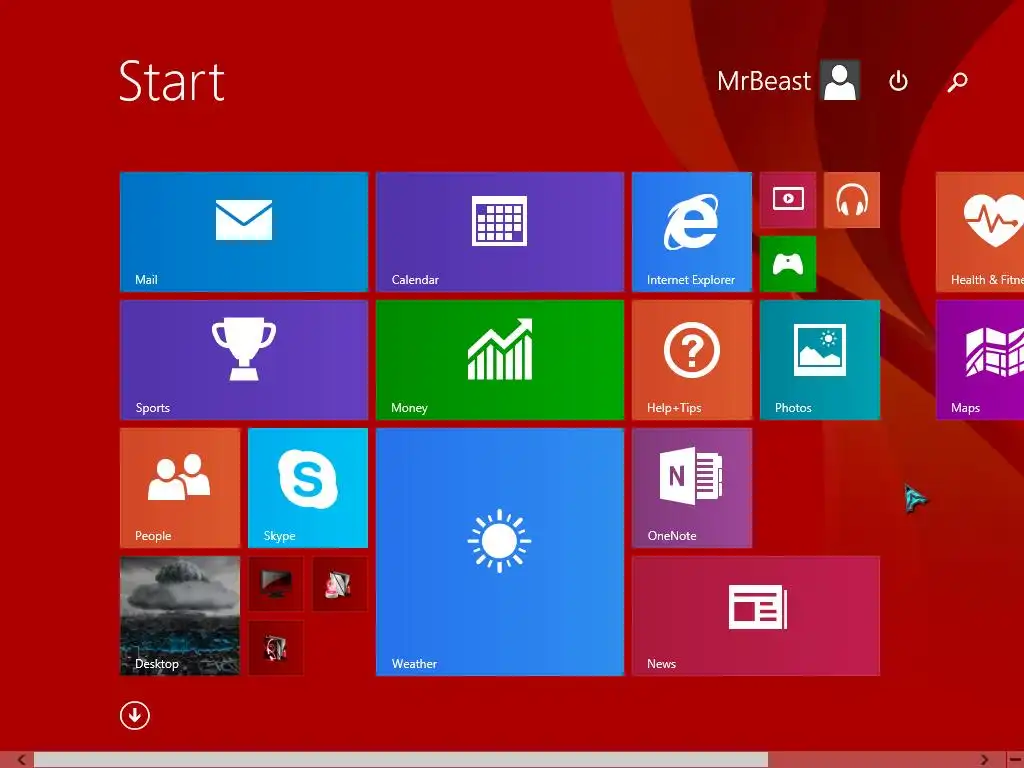Open the OneNote tile
The height and width of the screenshot is (768, 1024).
(x=692, y=488)
